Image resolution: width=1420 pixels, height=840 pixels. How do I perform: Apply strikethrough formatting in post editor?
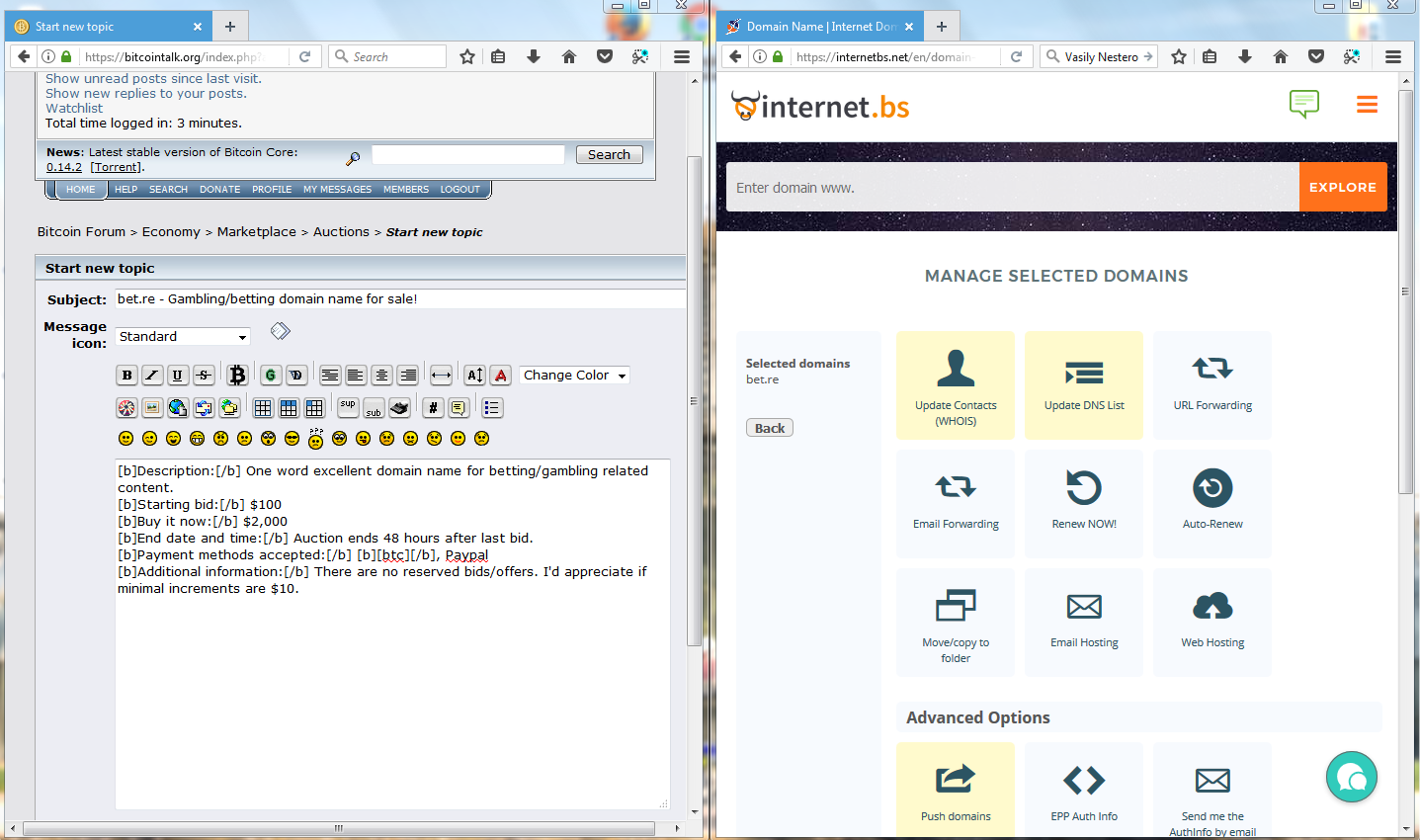pos(204,375)
